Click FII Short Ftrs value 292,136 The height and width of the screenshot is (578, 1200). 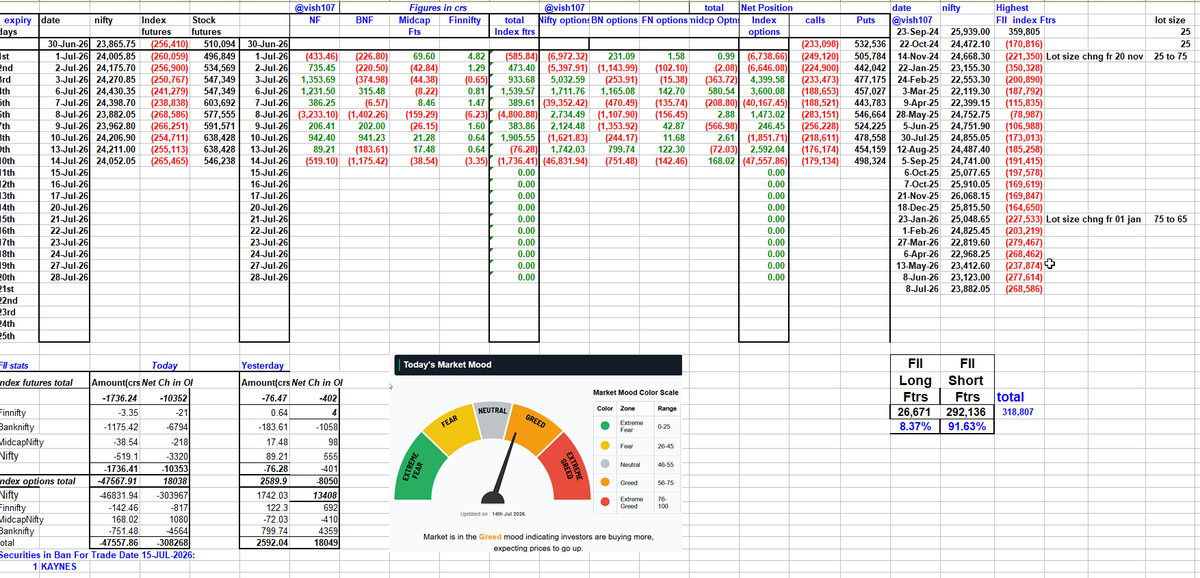pos(966,411)
